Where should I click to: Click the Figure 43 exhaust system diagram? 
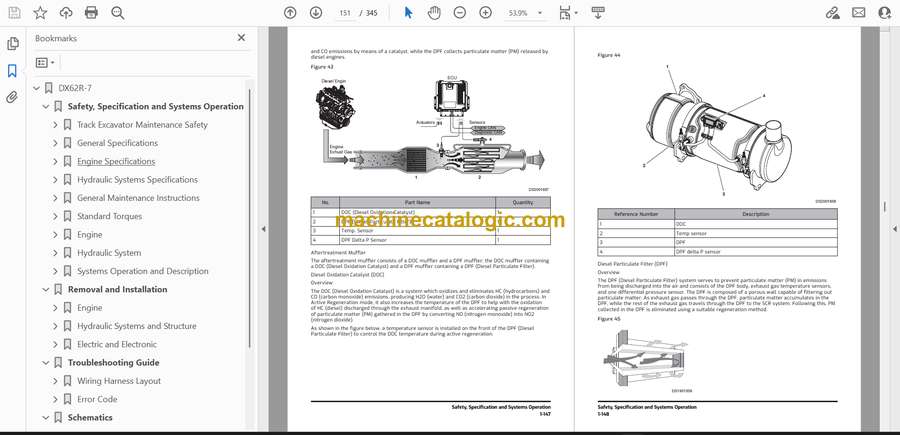(430, 130)
